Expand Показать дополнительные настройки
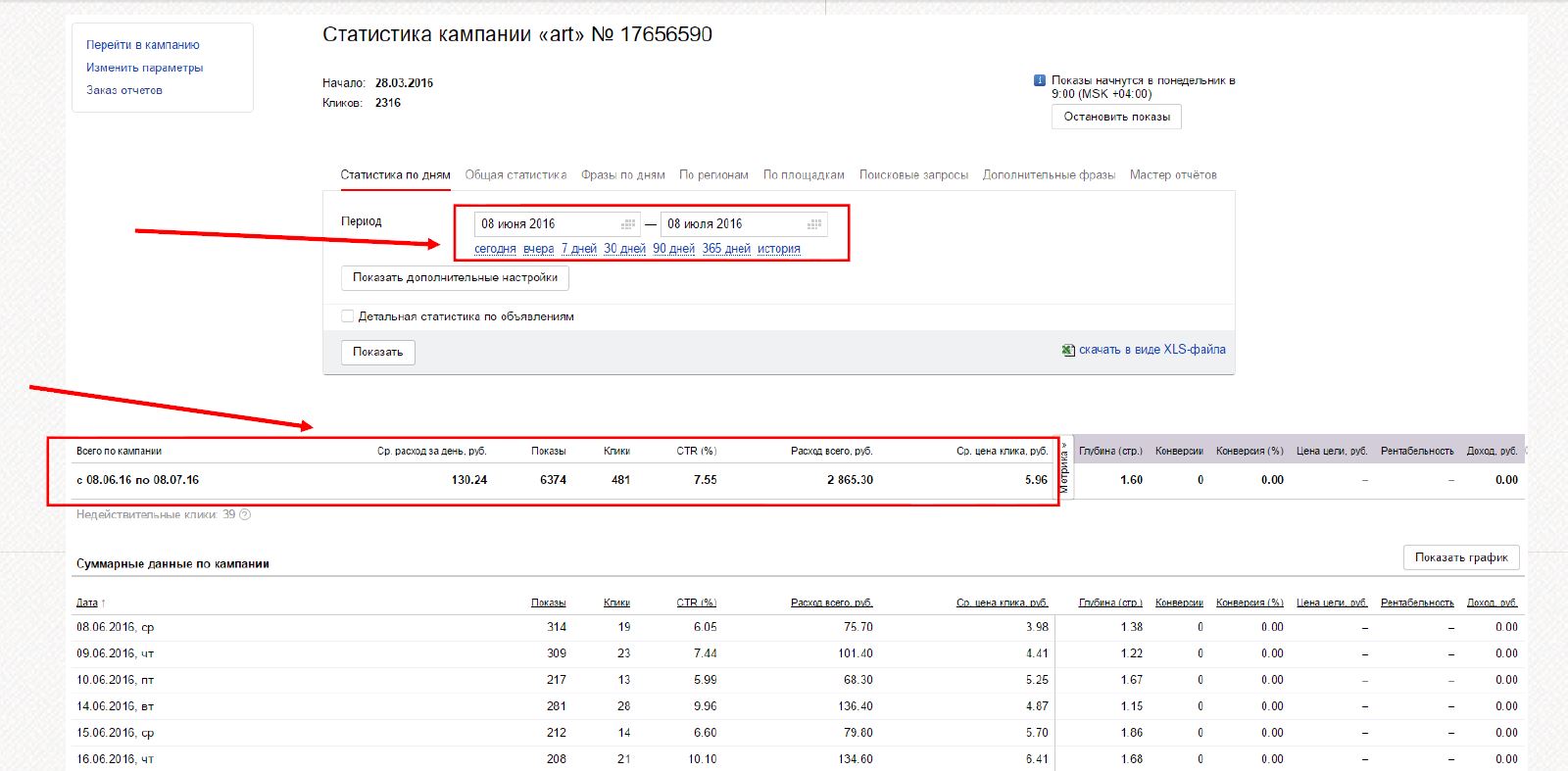Screen dimensions: 1568x771 pyautogui.click(x=455, y=278)
